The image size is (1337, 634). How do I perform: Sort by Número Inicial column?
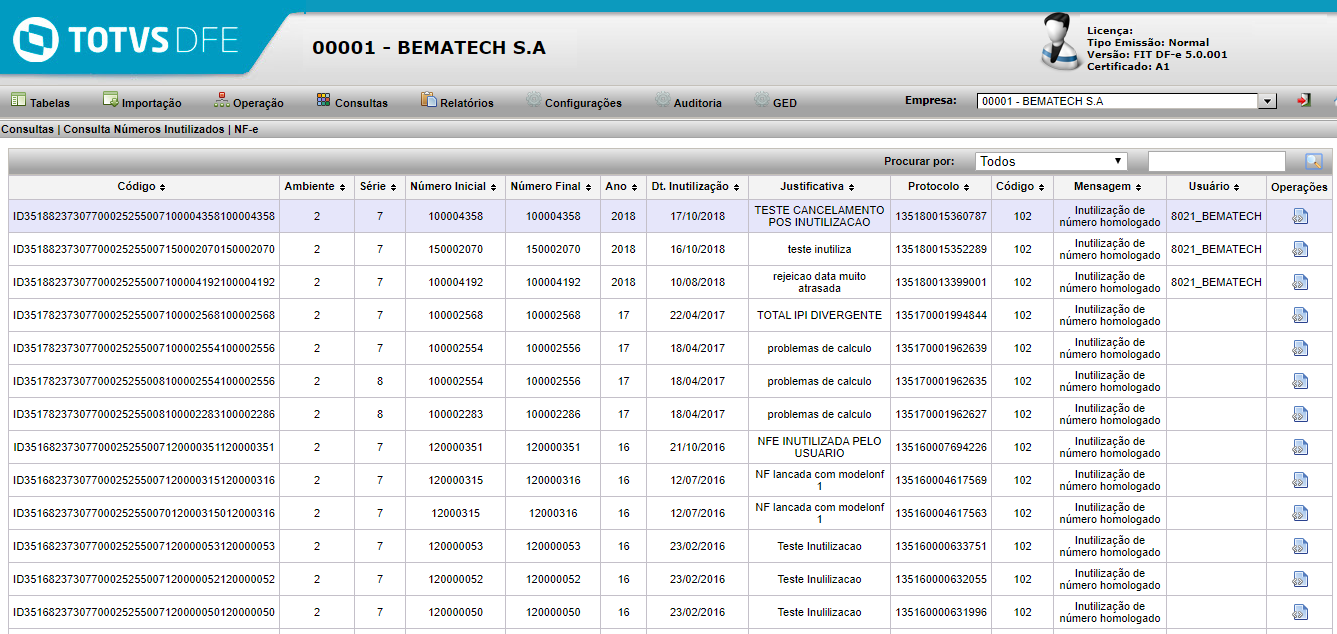pyautogui.click(x=454, y=187)
